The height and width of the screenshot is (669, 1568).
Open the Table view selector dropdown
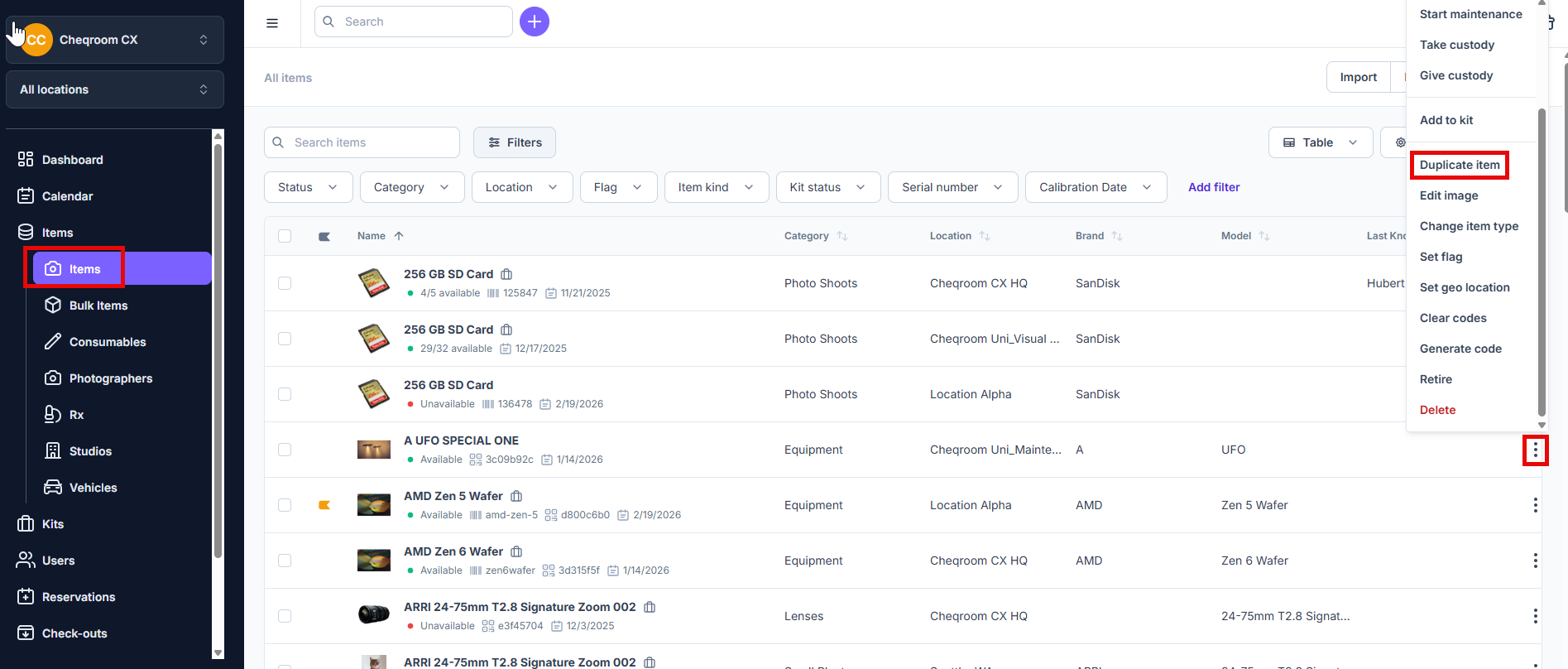[1321, 142]
